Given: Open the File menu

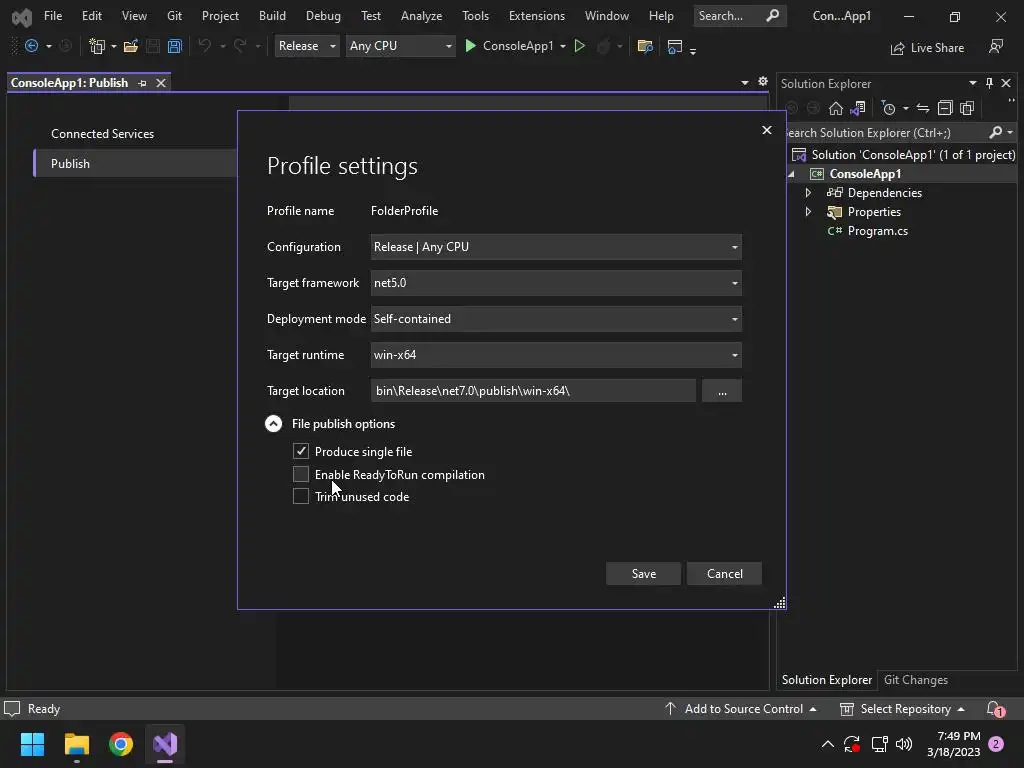Looking at the screenshot, I should (53, 16).
